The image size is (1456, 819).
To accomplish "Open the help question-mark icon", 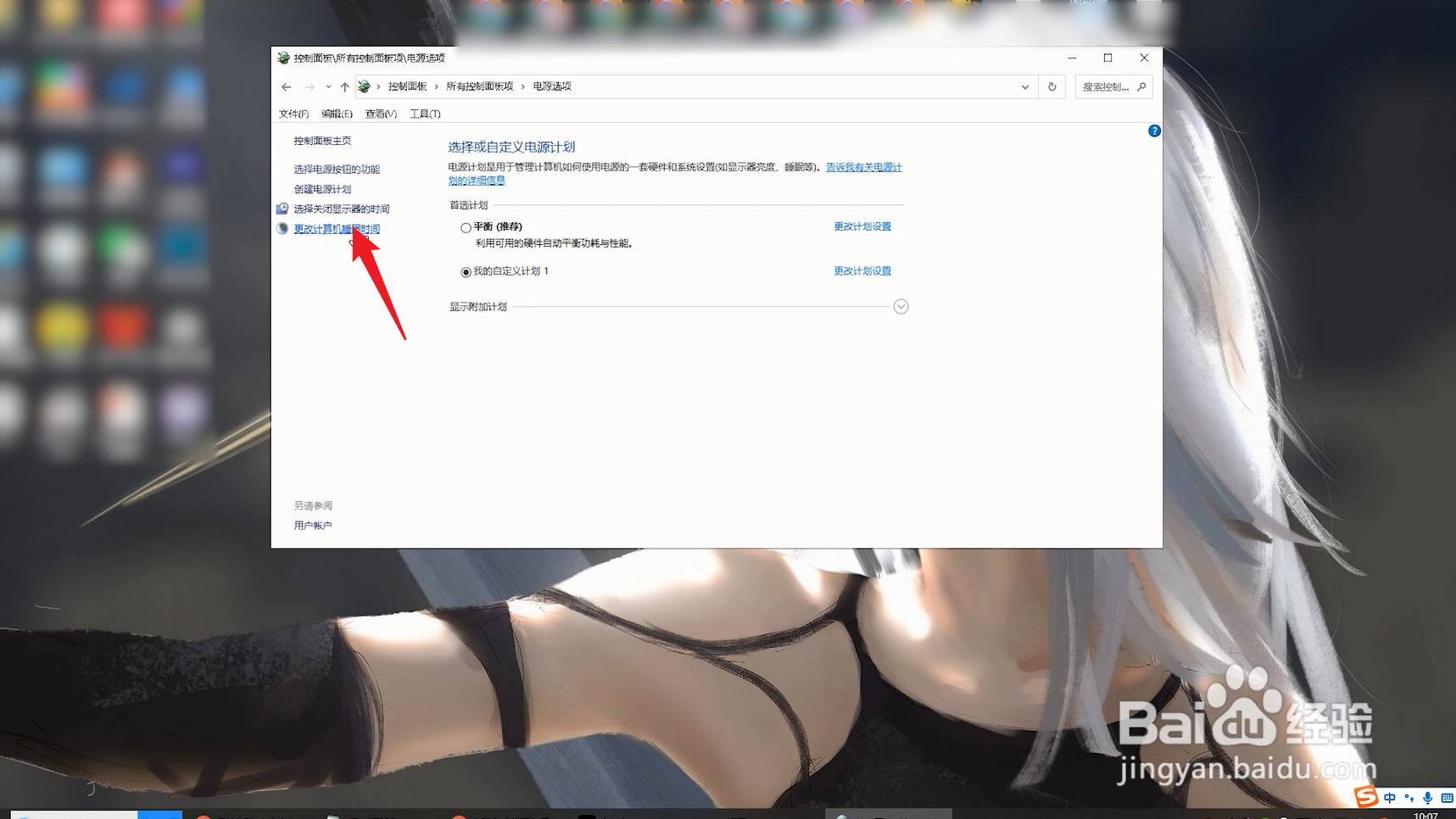I will 1154,131.
